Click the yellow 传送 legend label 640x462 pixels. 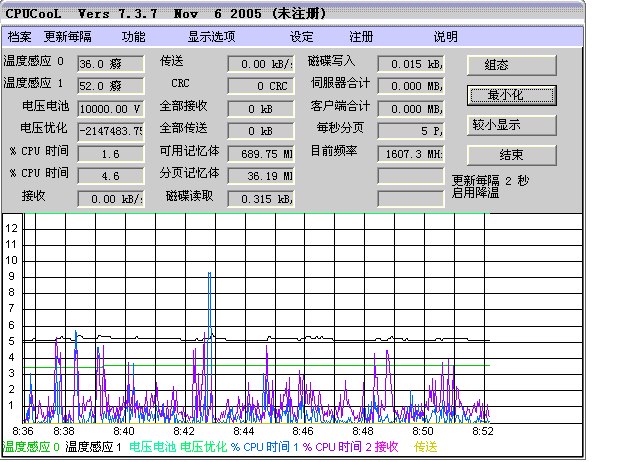pos(426,447)
